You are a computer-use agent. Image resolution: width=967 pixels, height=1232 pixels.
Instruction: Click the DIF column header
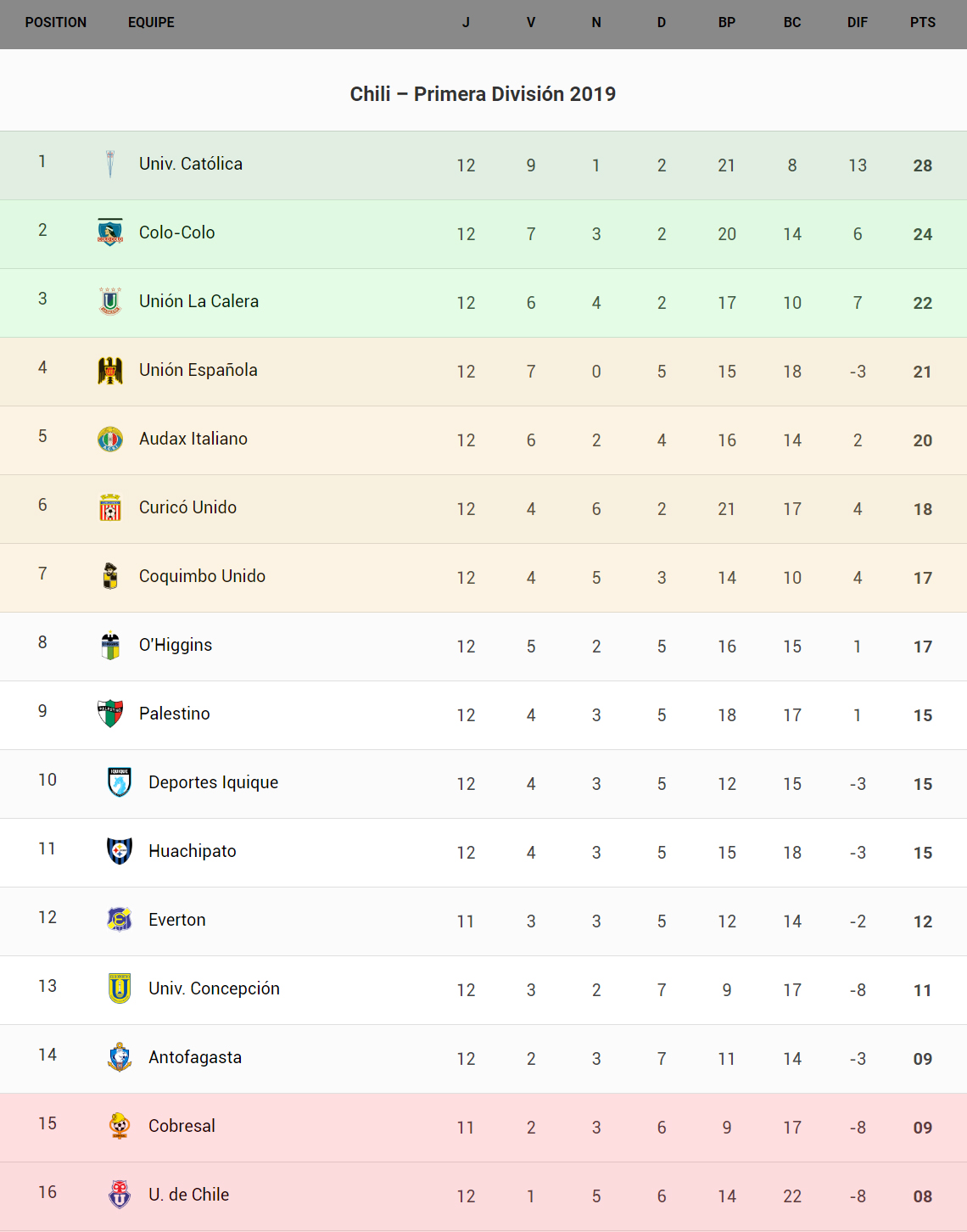(858, 23)
